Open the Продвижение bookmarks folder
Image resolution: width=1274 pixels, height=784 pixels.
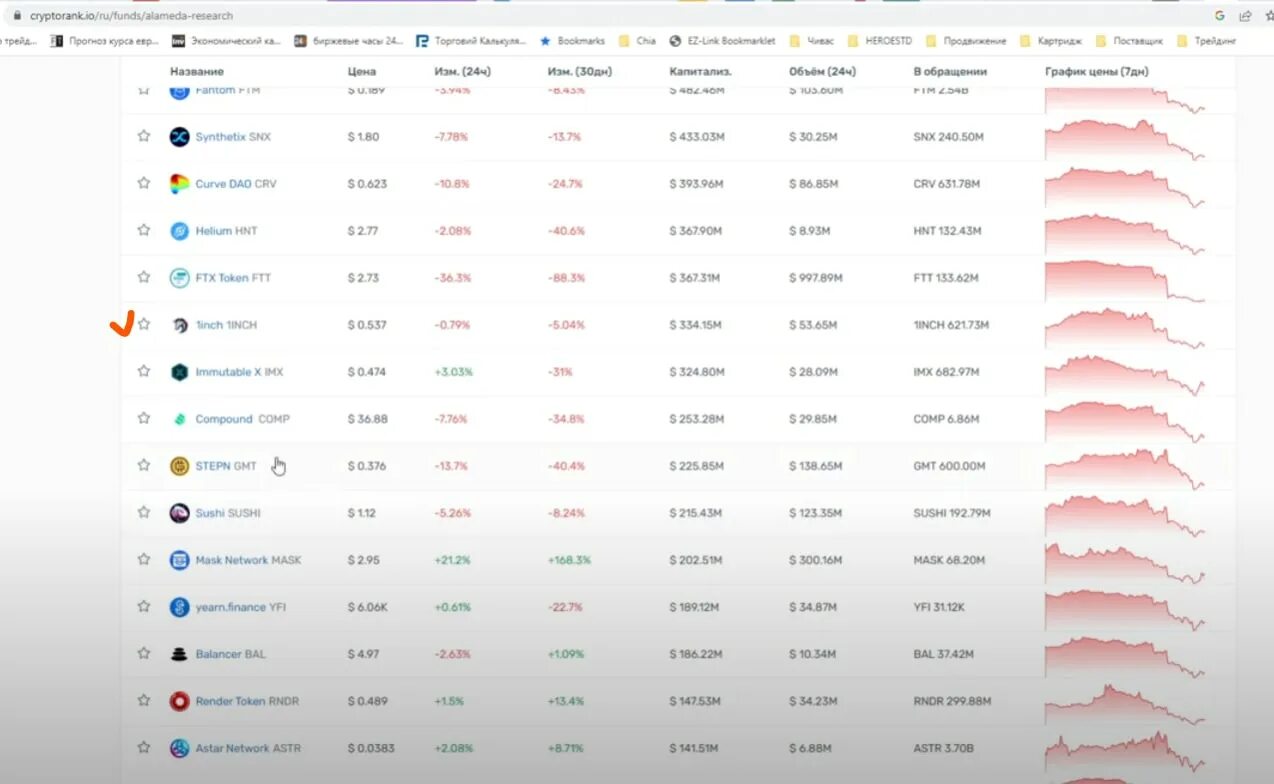pyautogui.click(x=967, y=41)
